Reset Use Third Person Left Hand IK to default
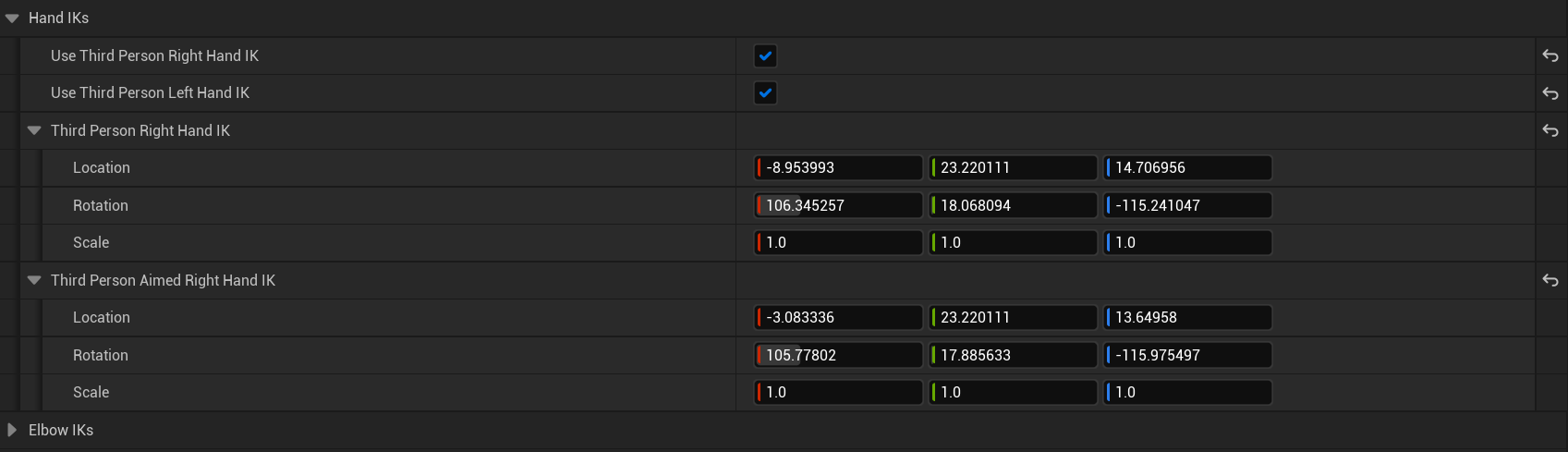 tap(1550, 93)
